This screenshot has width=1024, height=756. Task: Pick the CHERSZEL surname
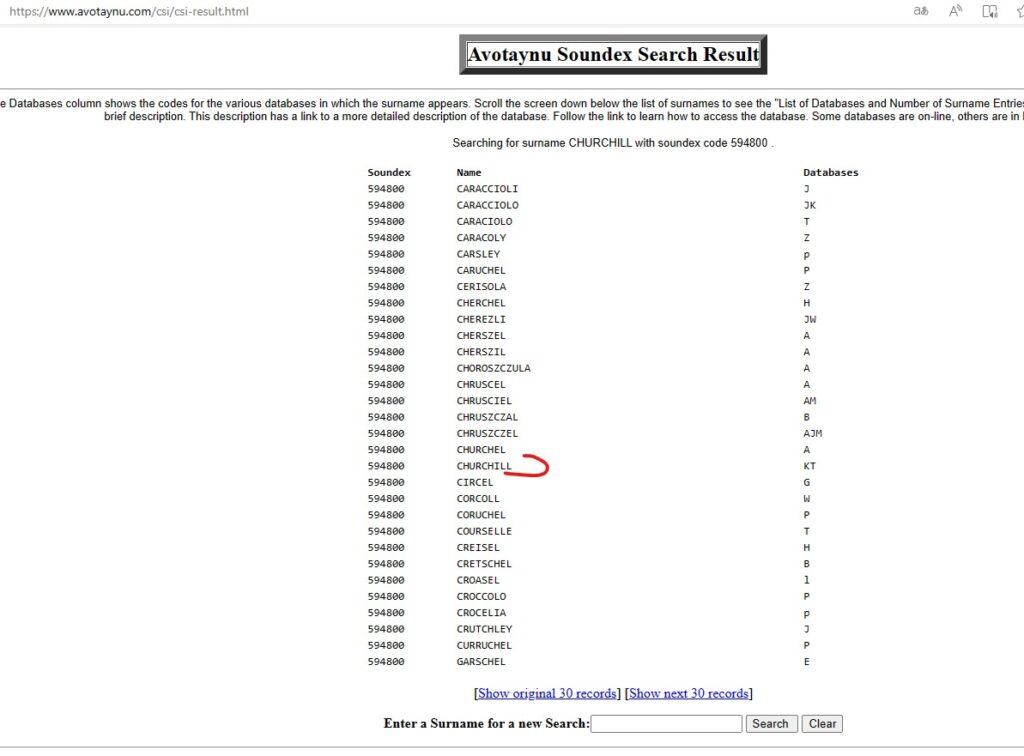481,336
